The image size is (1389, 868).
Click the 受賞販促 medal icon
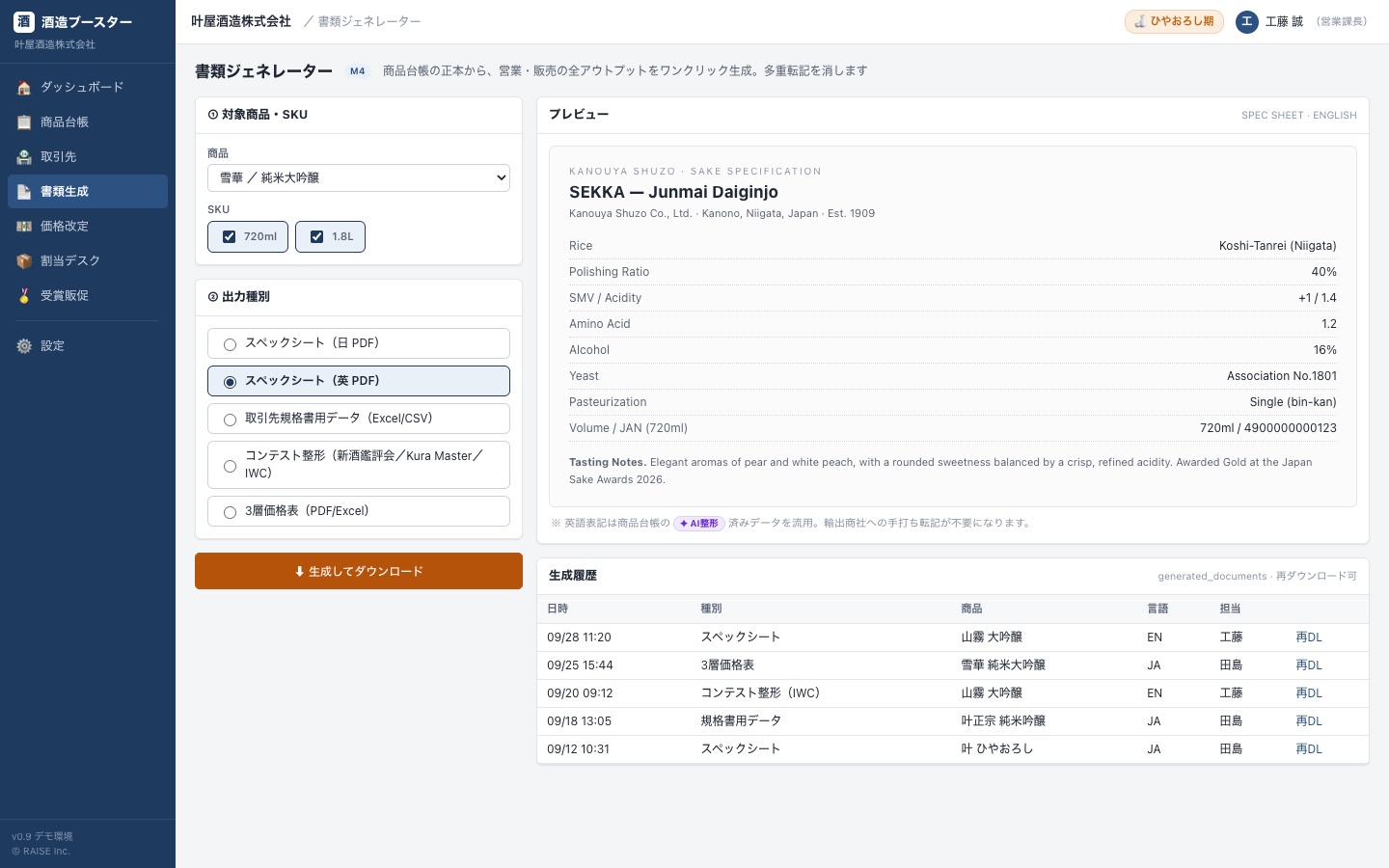click(24, 296)
